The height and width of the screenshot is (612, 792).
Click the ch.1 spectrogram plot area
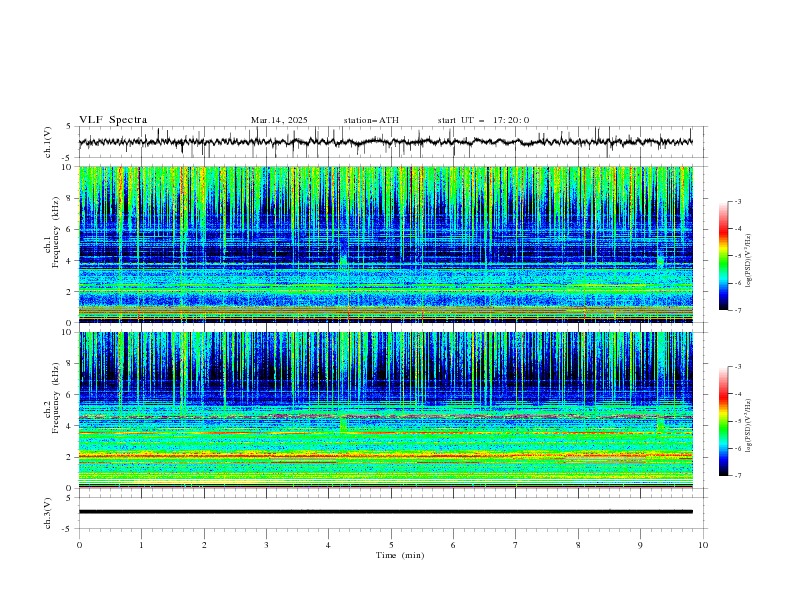[386, 244]
